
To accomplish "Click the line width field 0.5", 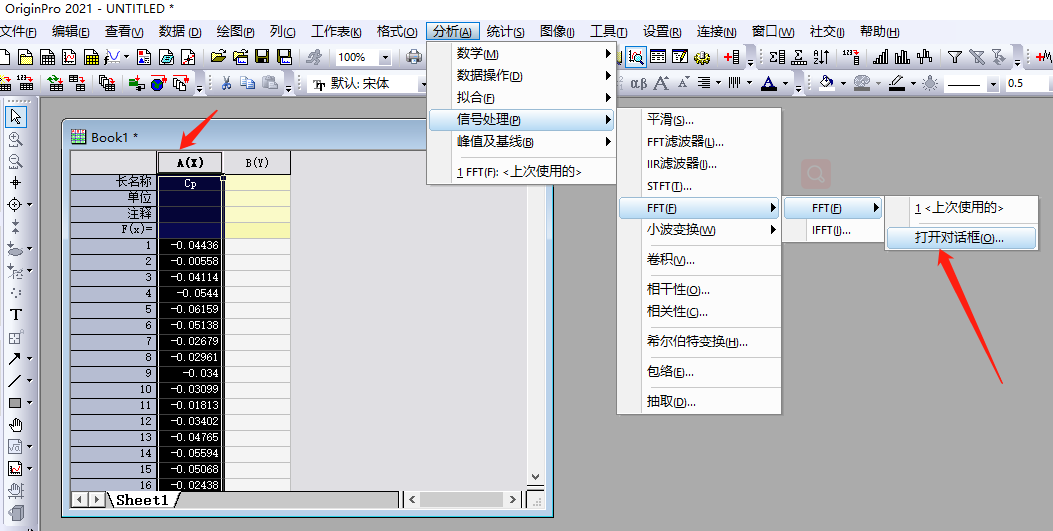I will (1025, 84).
